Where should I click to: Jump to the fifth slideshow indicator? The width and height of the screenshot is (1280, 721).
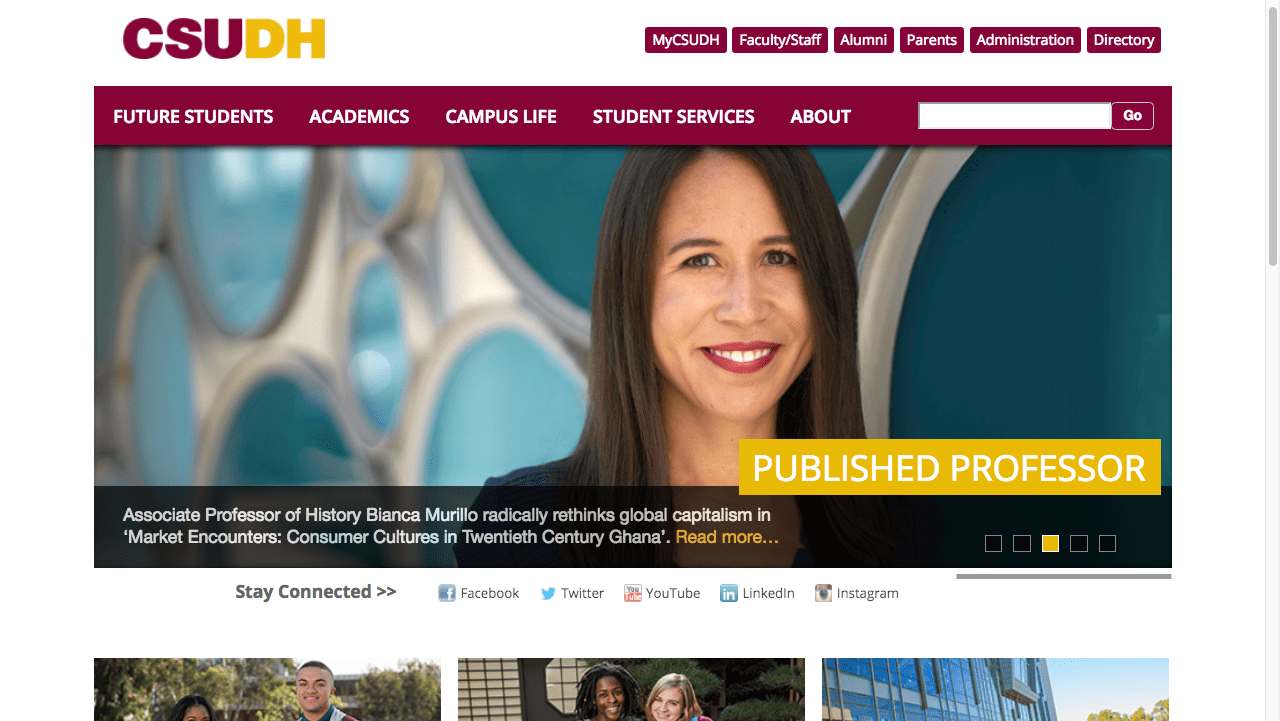1107,543
